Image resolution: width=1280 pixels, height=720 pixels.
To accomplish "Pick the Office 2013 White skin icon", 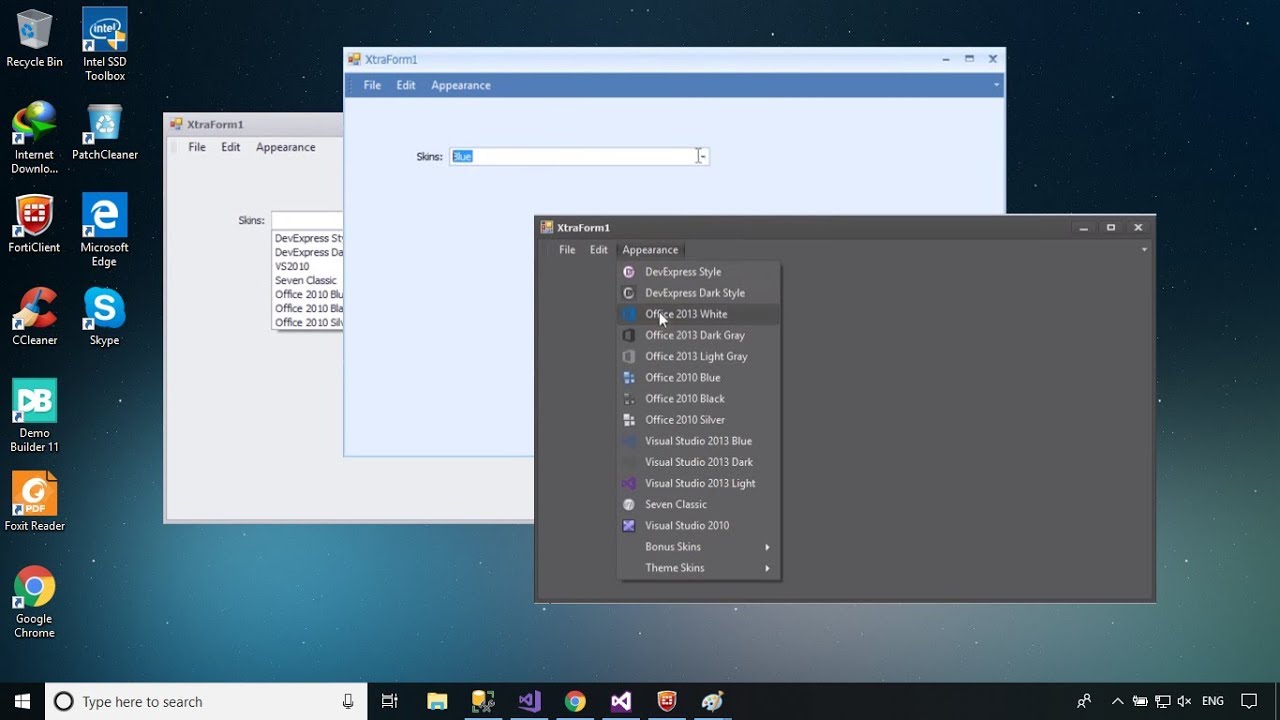I will (x=629, y=314).
